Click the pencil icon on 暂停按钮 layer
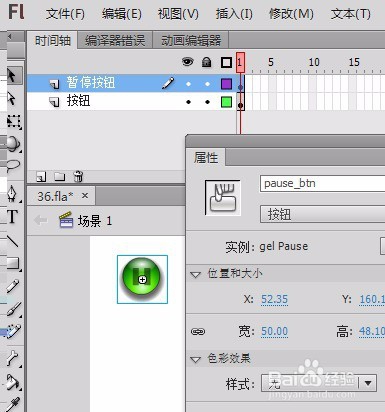This screenshot has height=412, width=385. coord(168,83)
